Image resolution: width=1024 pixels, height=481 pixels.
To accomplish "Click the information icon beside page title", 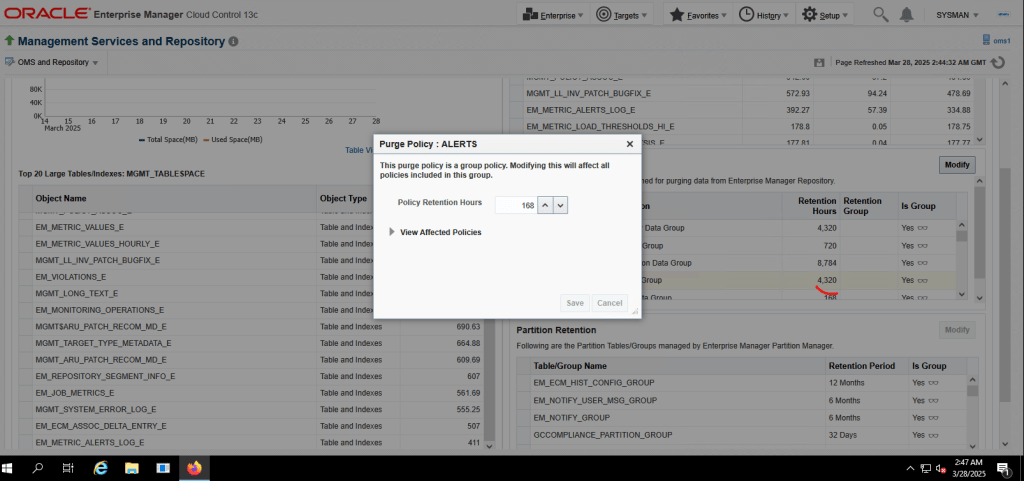I will pyautogui.click(x=233, y=42).
